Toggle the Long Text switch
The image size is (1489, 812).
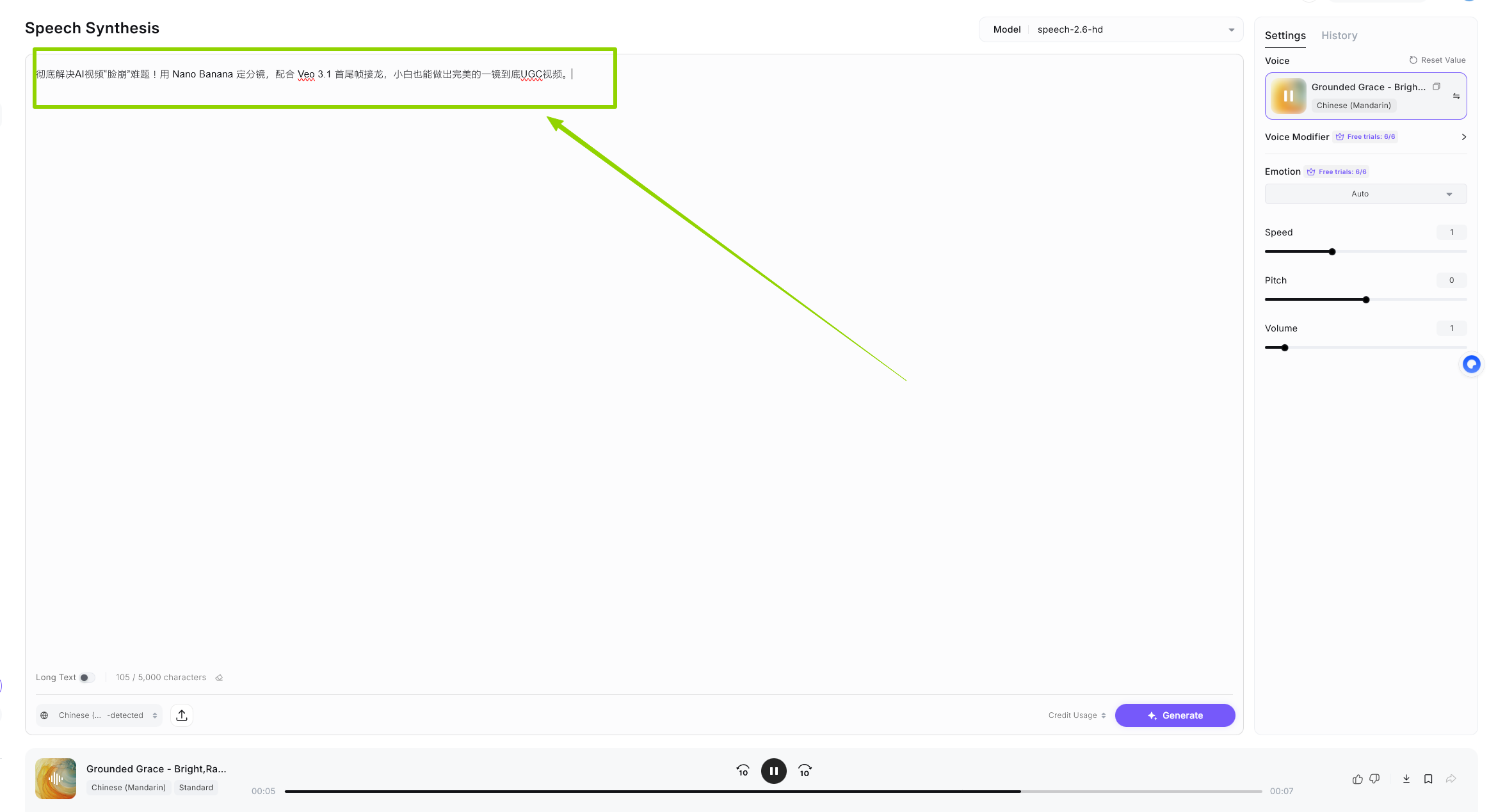tap(86, 678)
